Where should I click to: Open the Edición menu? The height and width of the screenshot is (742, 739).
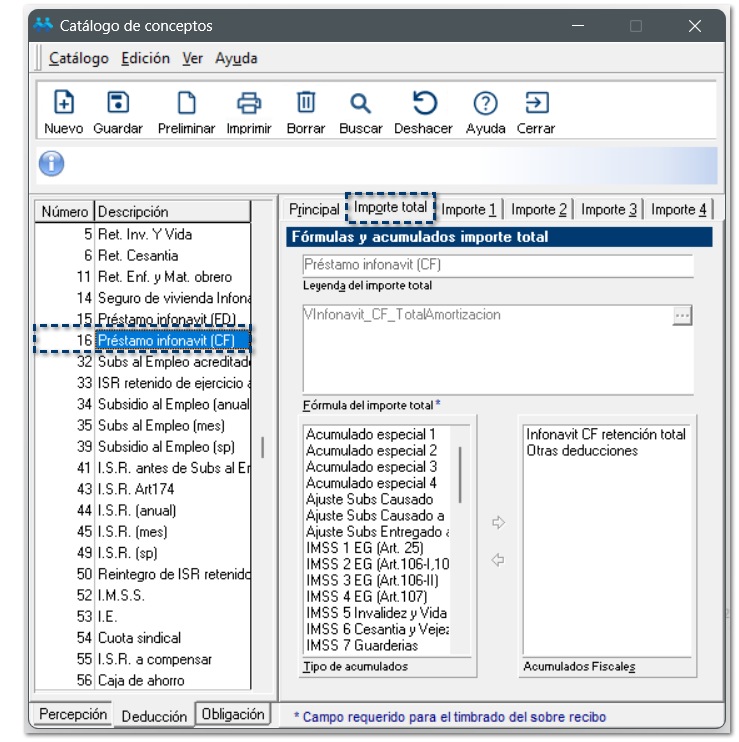tap(145, 58)
